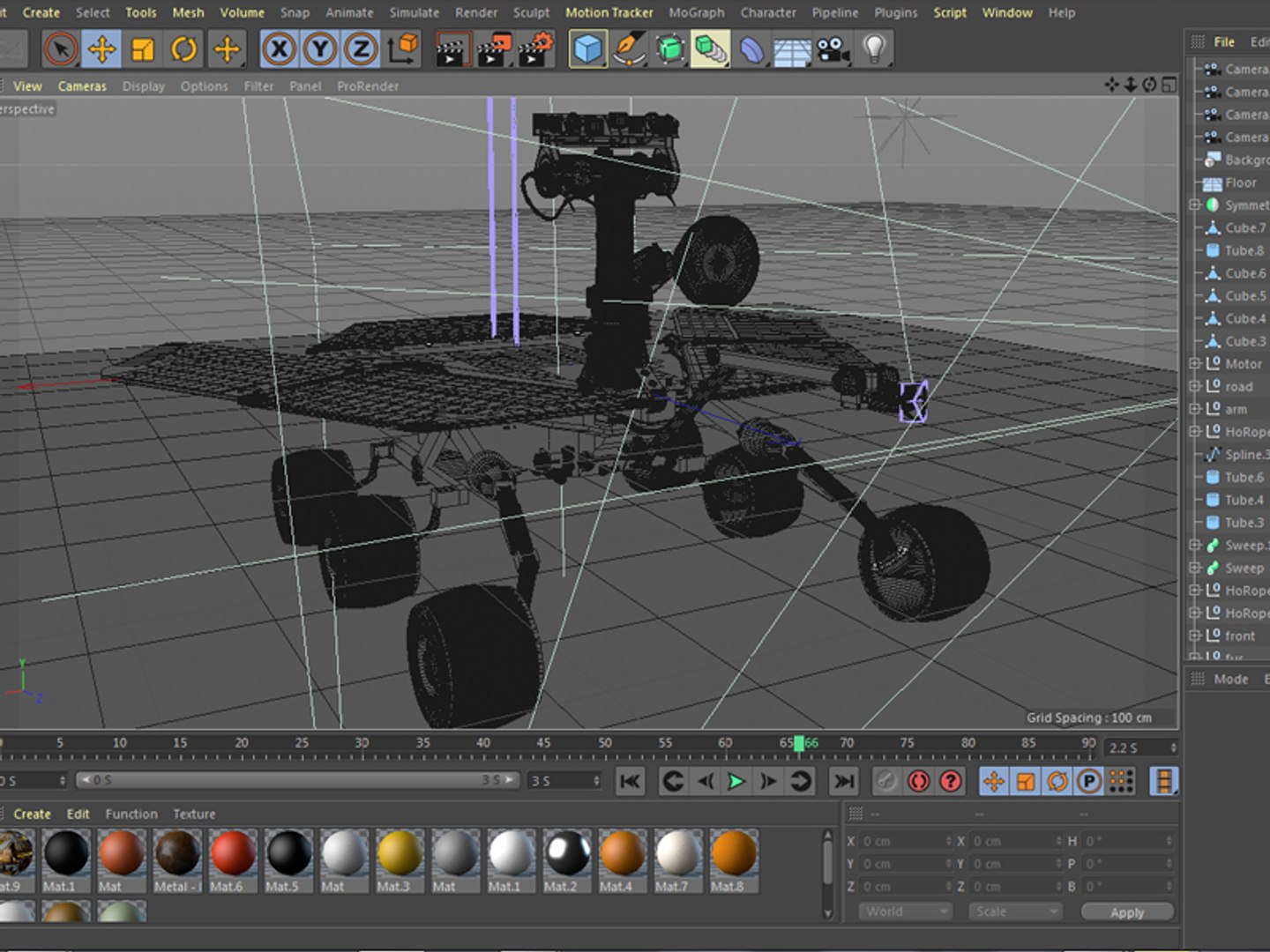Open the MoGraph menu
This screenshot has height=952, width=1270.
coord(697,12)
